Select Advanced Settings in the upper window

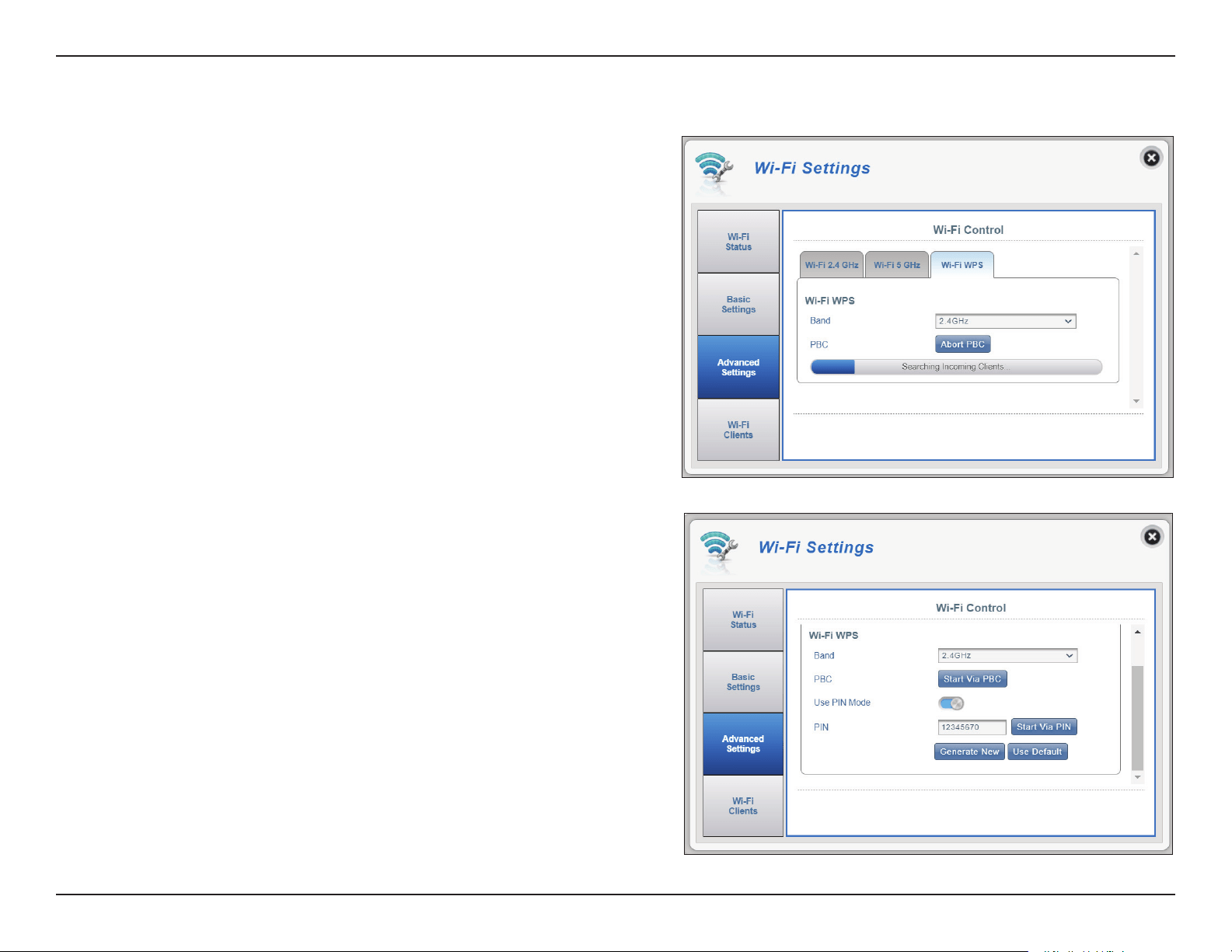tap(738, 368)
